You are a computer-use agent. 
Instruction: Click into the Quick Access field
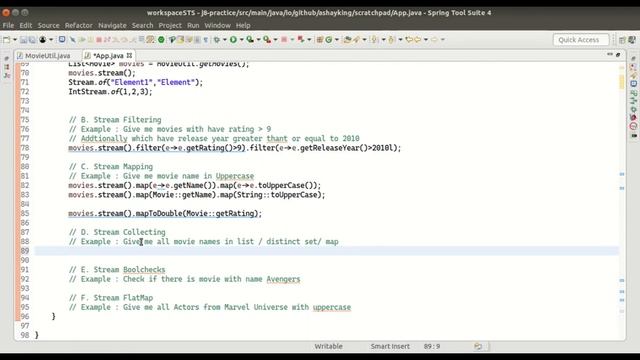(581, 40)
